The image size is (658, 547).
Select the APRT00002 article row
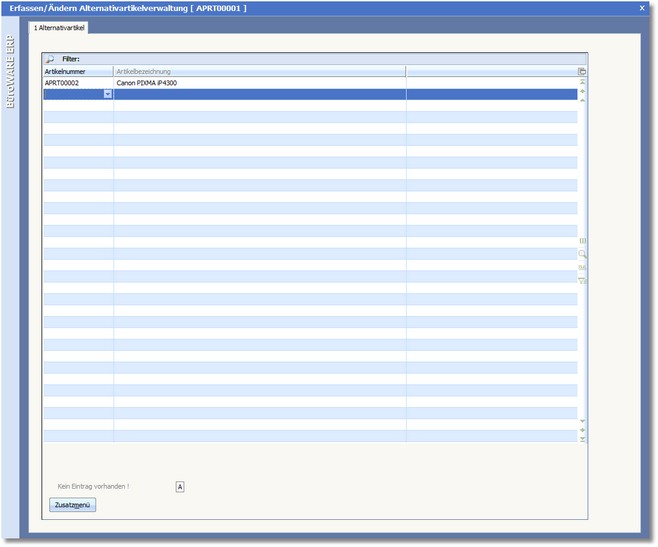(x=62, y=83)
